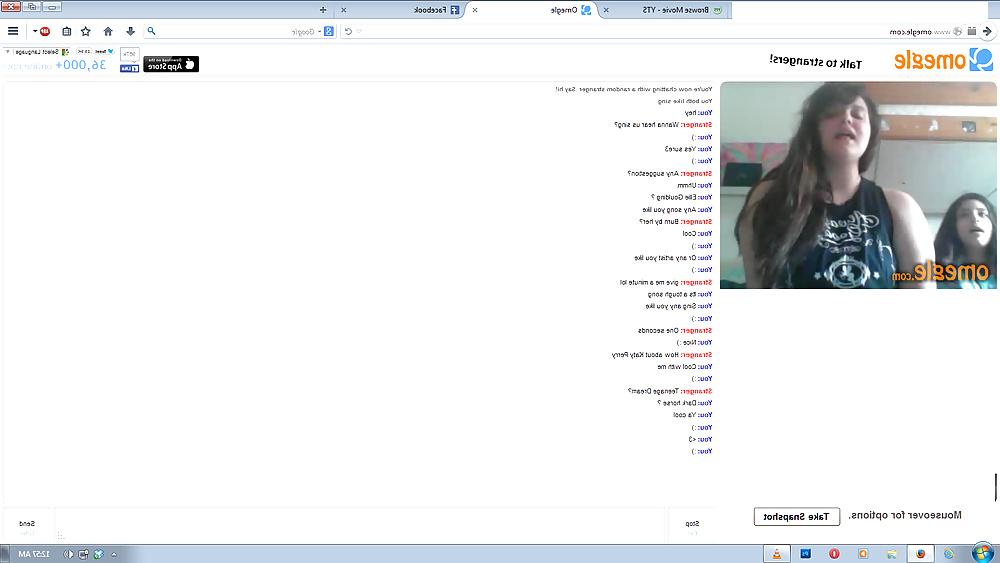Go to the Firefox home page icon
1000x563 pixels.
(x=108, y=31)
